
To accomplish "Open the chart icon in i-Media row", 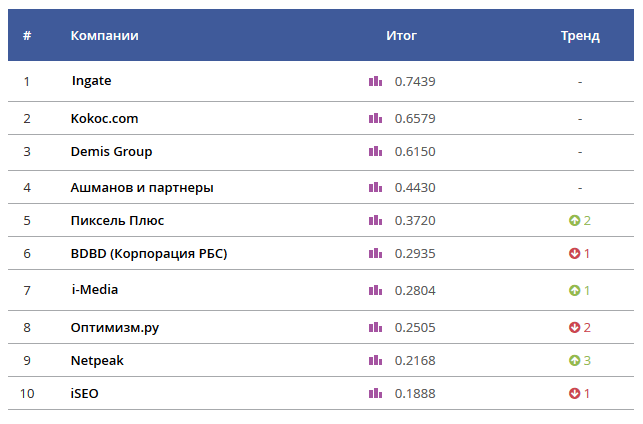I will coord(375,290).
